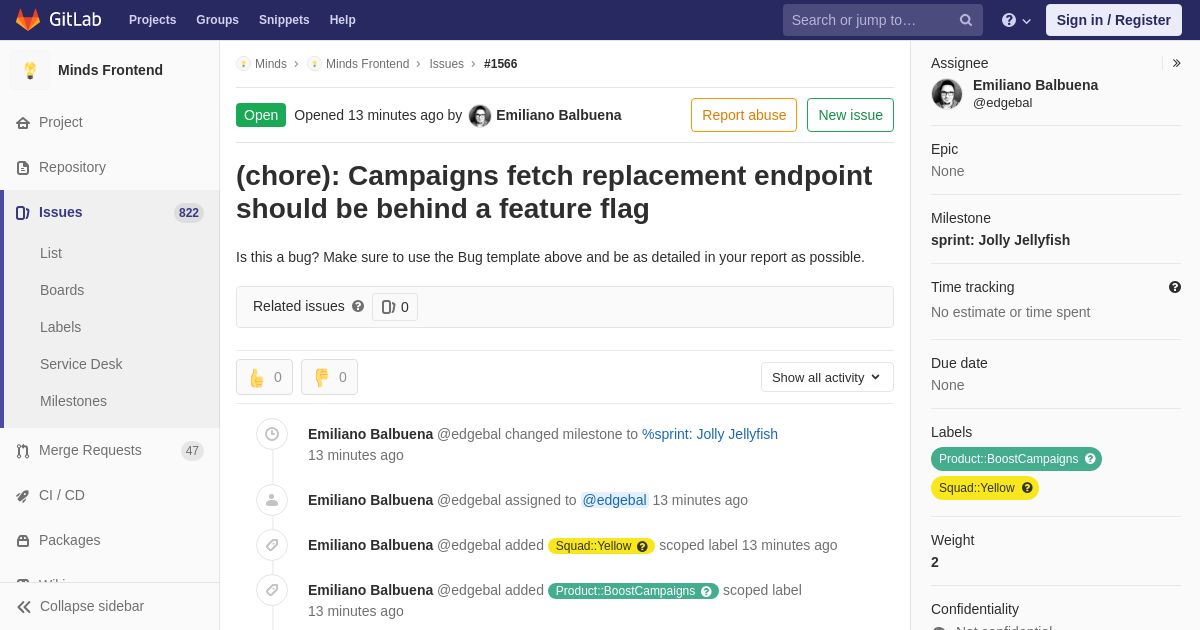Click the CI / CD rocket icon
The image size is (1200, 630).
coord(23,496)
